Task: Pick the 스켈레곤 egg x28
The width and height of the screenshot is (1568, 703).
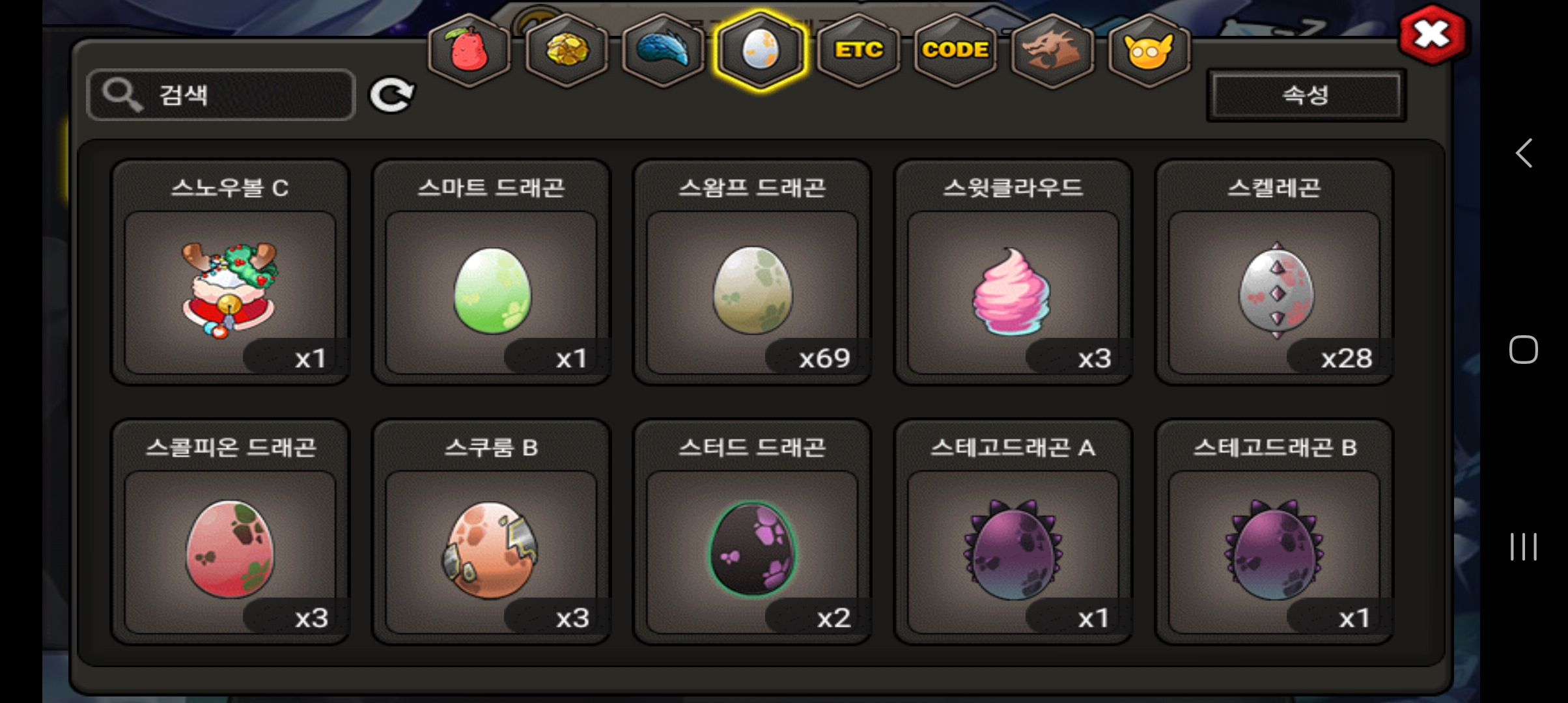Action: (x=1274, y=272)
